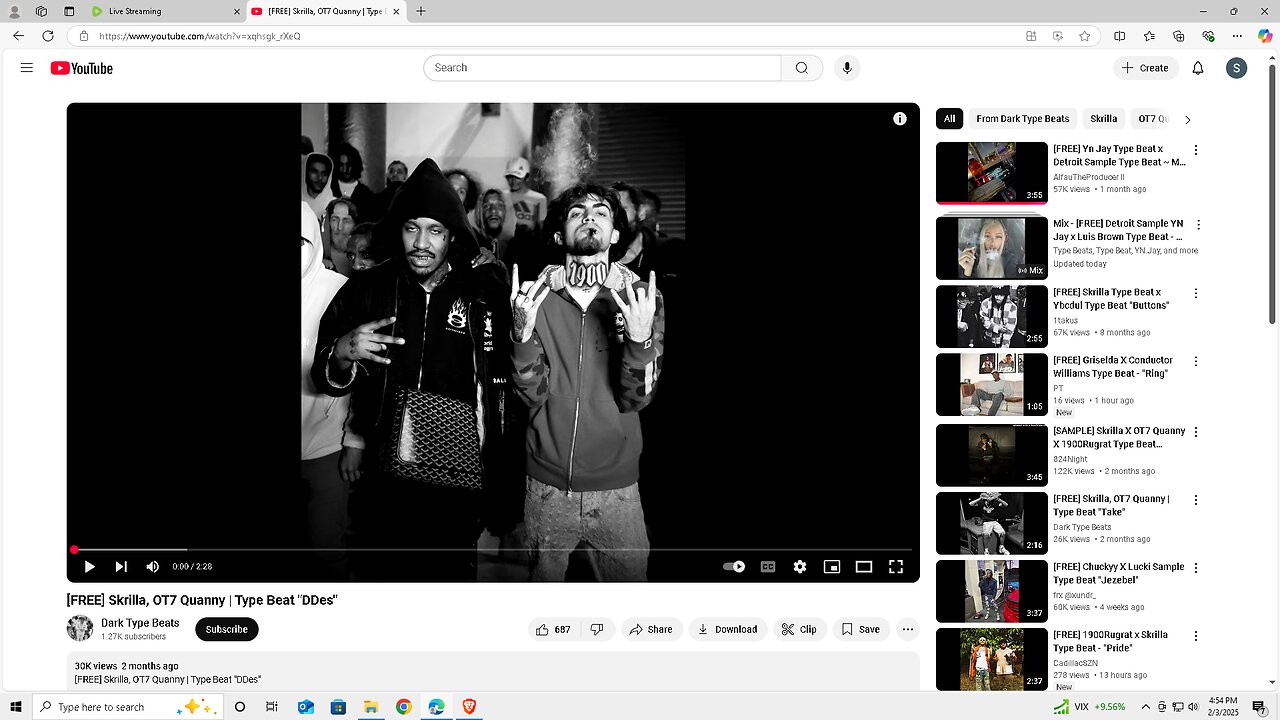Open the Dark Type Beats channel name link
Viewport: 1280px width, 720px height.
[x=140, y=623]
